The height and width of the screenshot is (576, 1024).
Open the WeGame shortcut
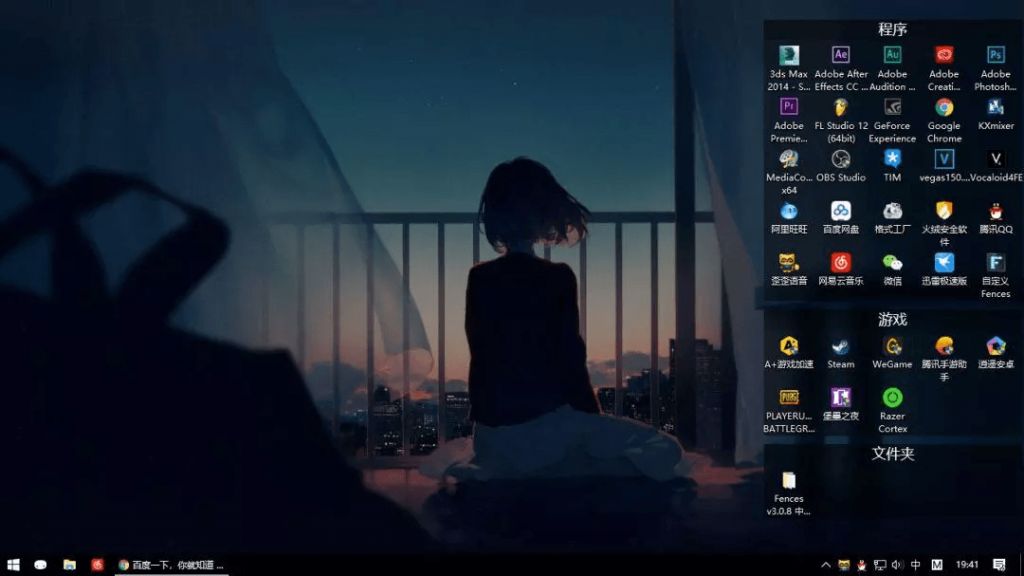[x=893, y=347]
